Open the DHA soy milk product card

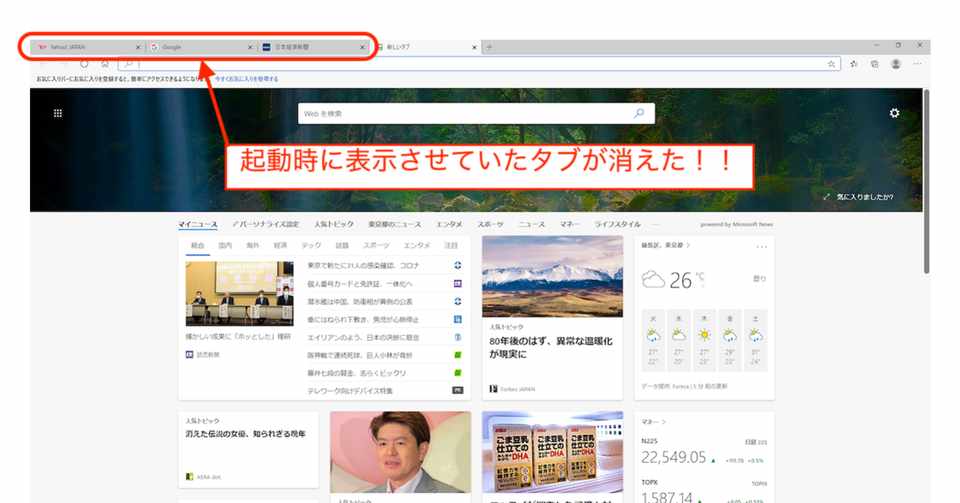(x=552, y=452)
